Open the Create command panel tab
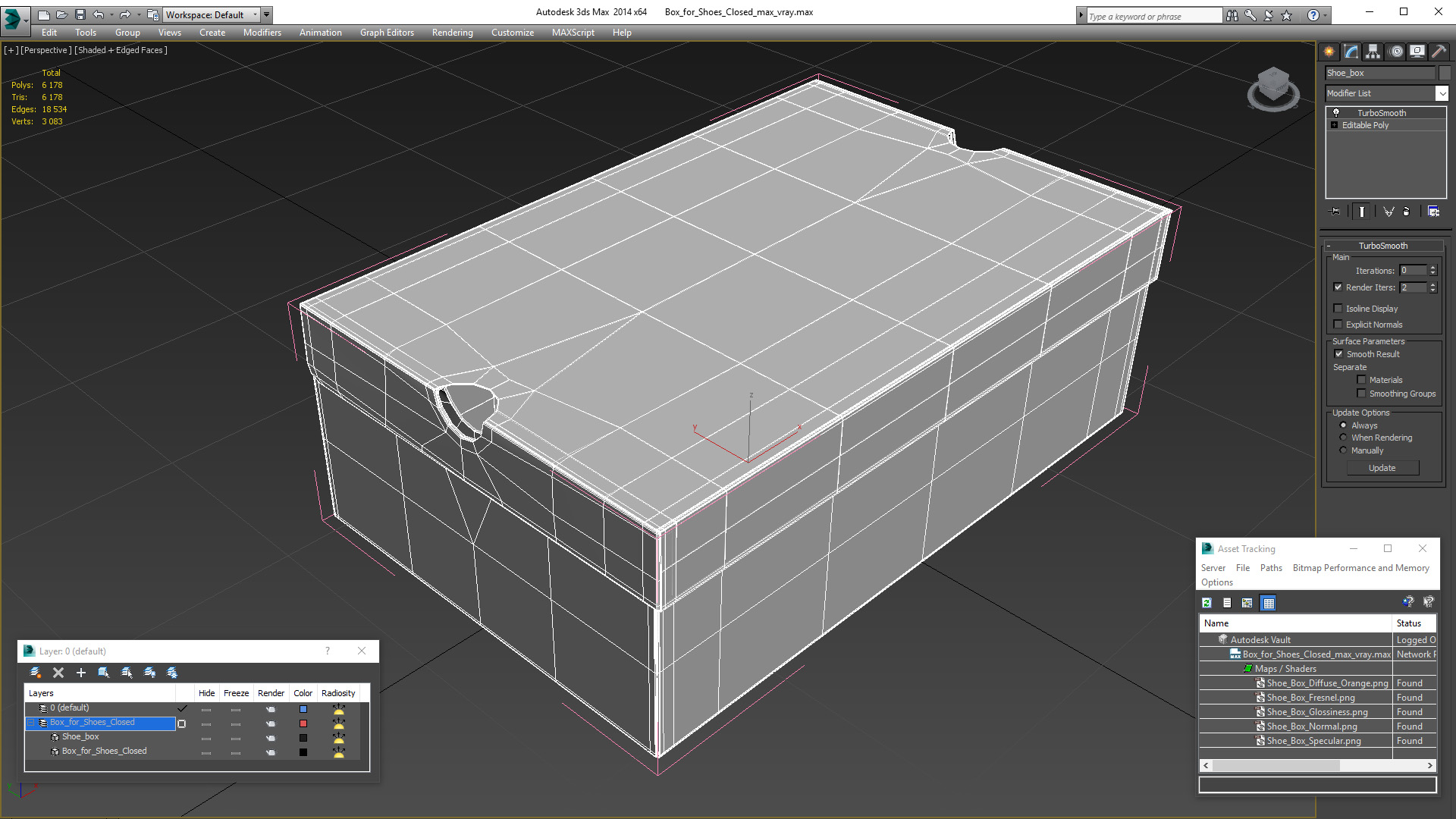This screenshot has width=1456, height=819. [1329, 52]
